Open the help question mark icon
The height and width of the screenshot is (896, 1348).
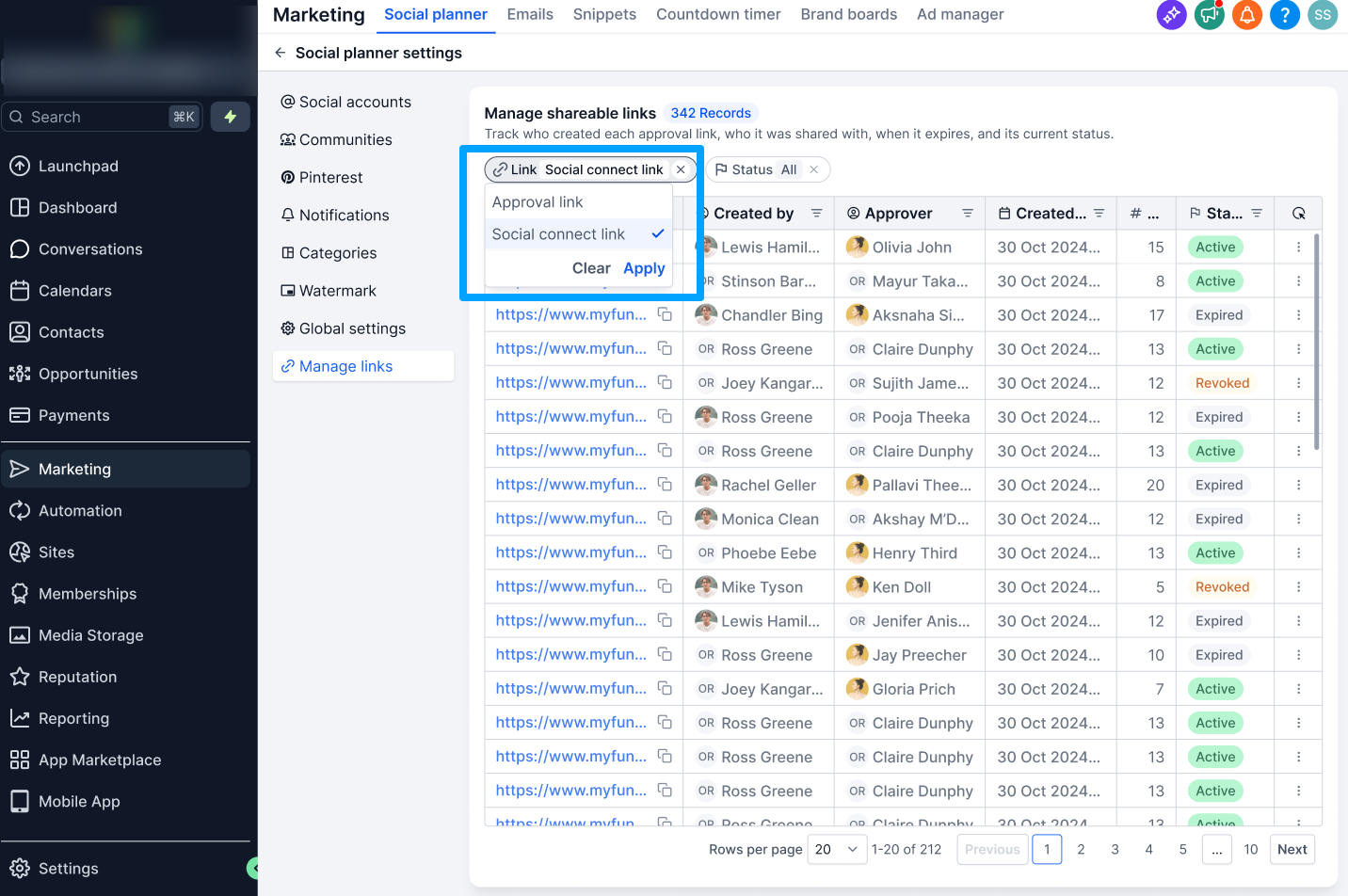click(1285, 14)
